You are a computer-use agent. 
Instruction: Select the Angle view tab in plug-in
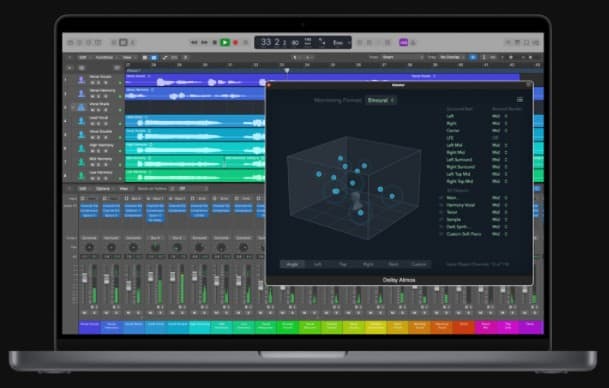pos(292,264)
